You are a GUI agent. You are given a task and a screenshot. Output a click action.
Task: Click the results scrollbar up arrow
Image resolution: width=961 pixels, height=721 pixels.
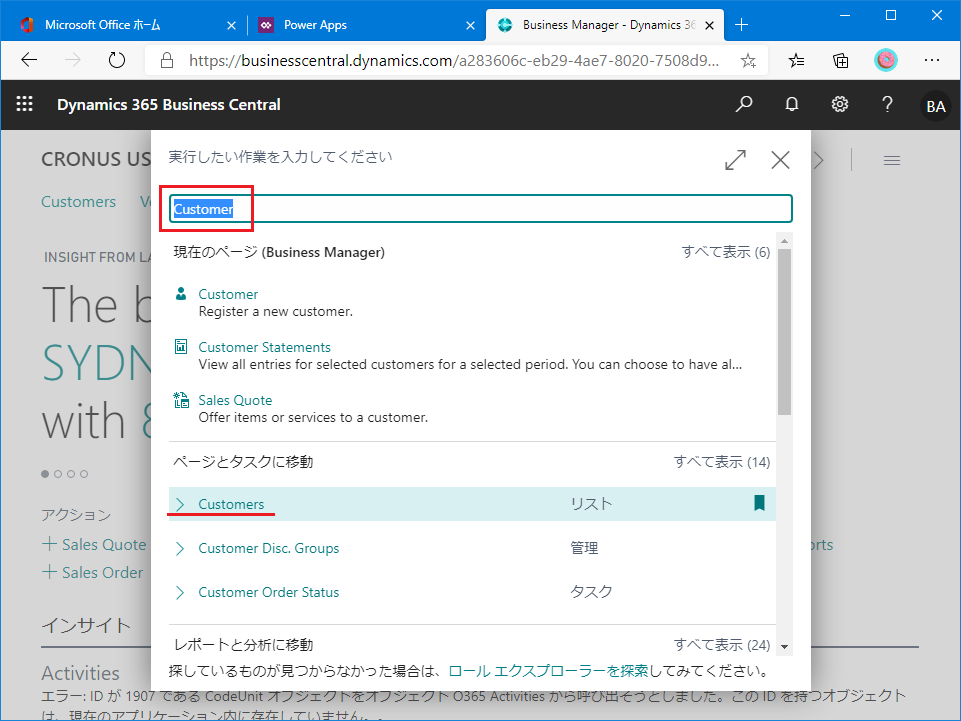point(784,242)
